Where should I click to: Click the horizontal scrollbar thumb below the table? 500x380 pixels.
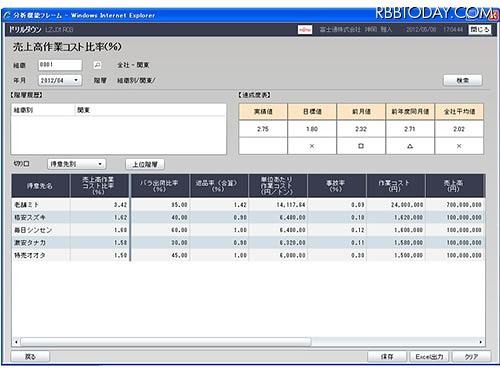coord(166,342)
